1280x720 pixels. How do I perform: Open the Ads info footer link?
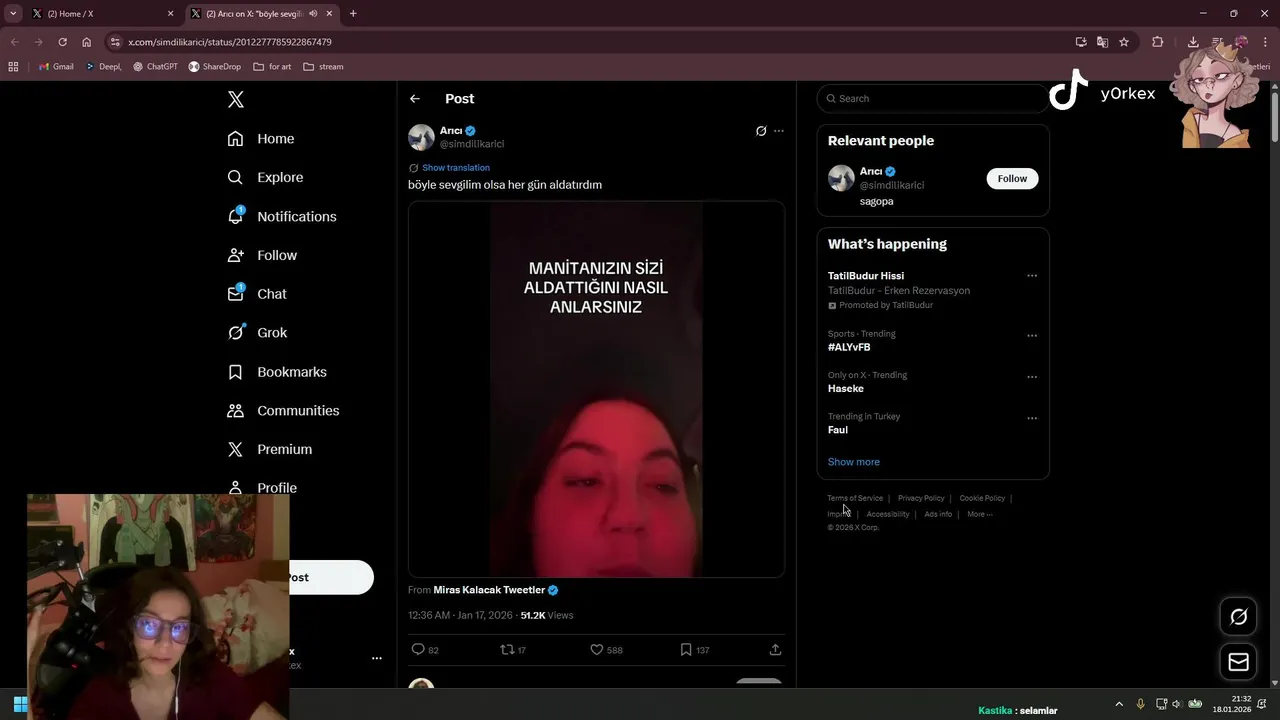[938, 514]
